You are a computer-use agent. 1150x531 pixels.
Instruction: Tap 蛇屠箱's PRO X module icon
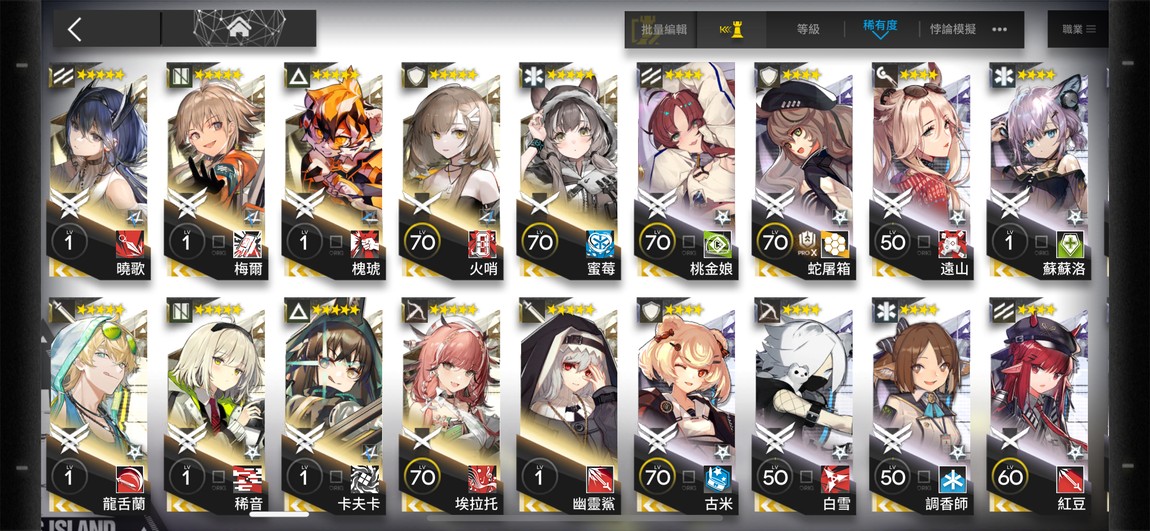[x=807, y=243]
